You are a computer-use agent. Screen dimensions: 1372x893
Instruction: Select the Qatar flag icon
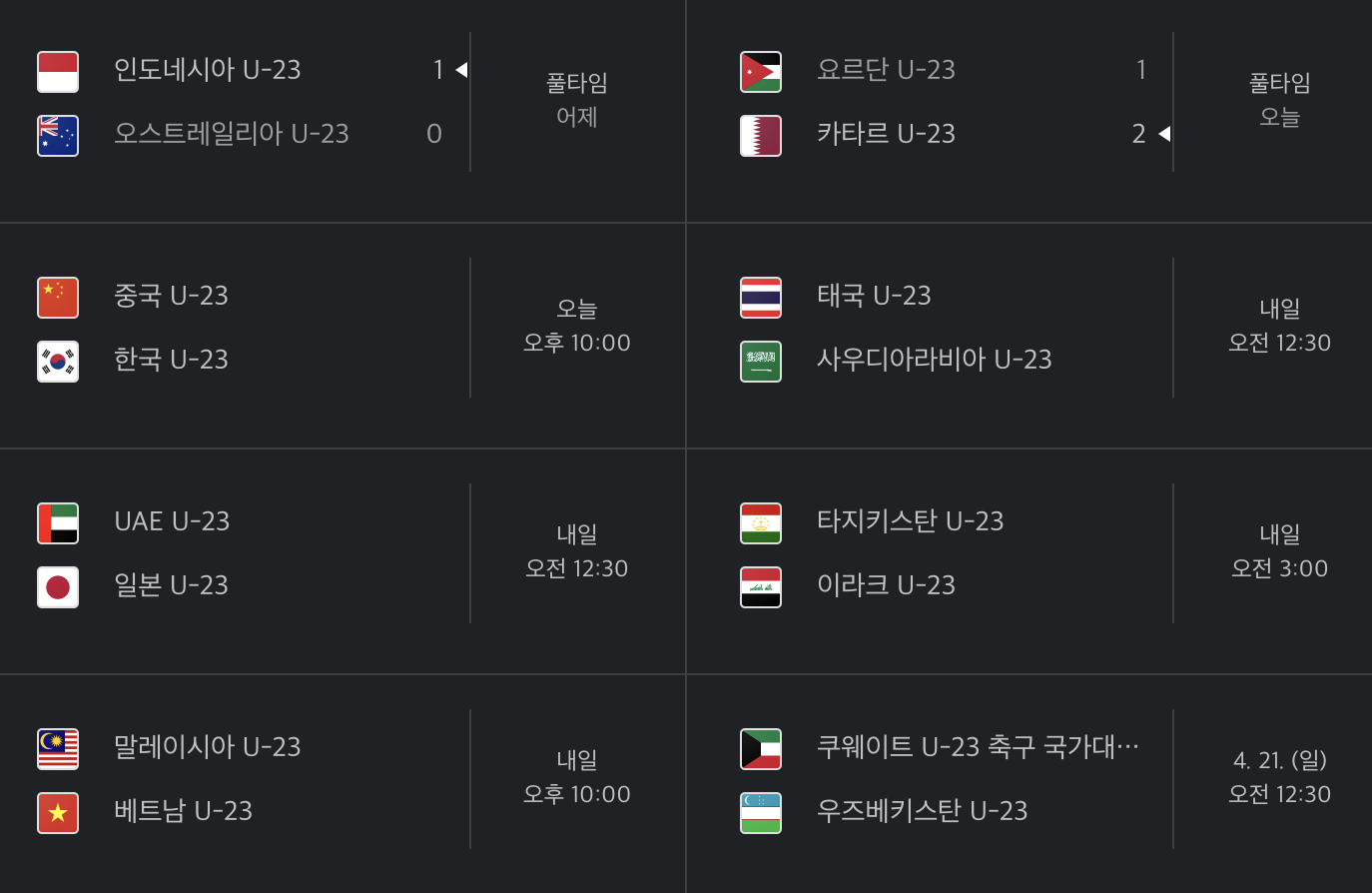(761, 135)
